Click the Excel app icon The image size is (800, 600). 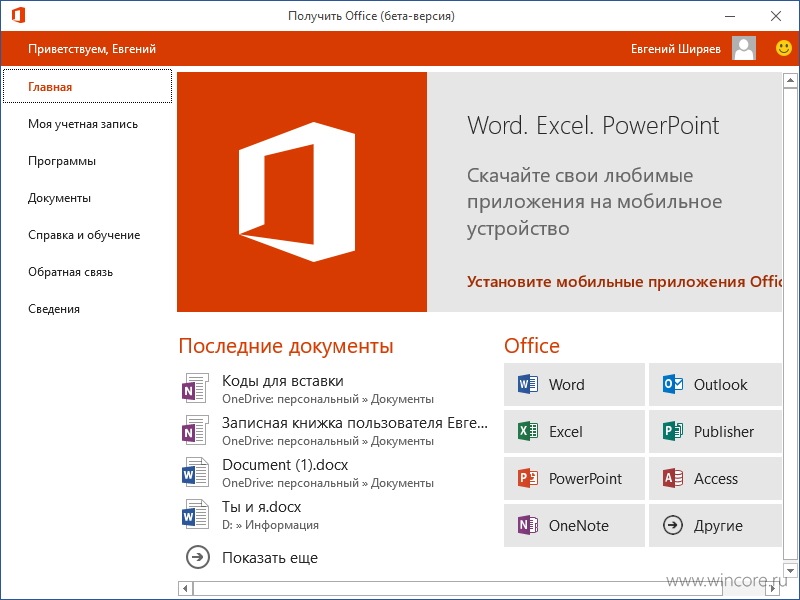pos(528,431)
